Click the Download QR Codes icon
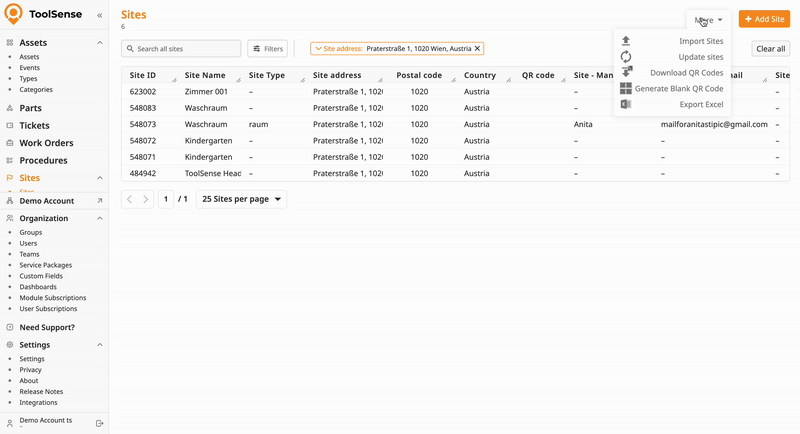 tap(626, 72)
